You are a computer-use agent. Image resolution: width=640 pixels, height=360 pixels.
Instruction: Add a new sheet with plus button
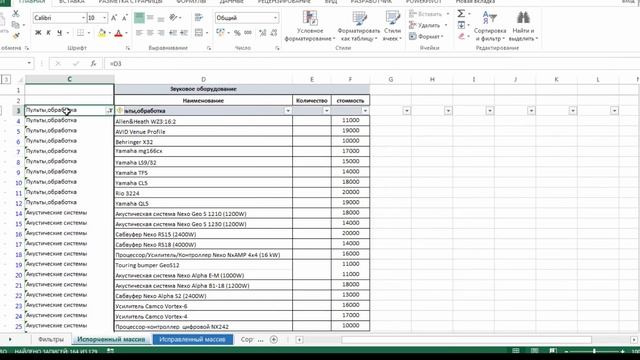(274, 339)
